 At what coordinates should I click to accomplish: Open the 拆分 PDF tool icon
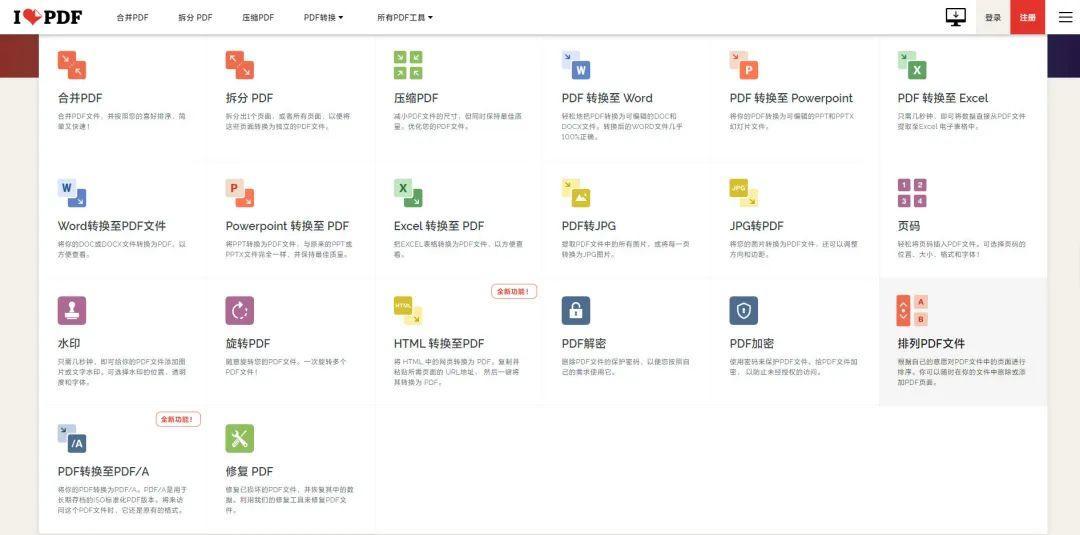click(240, 65)
